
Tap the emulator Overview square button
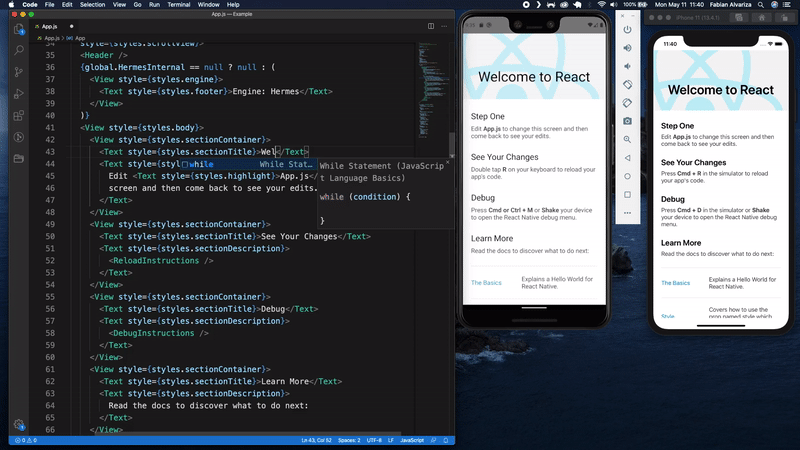tap(628, 194)
